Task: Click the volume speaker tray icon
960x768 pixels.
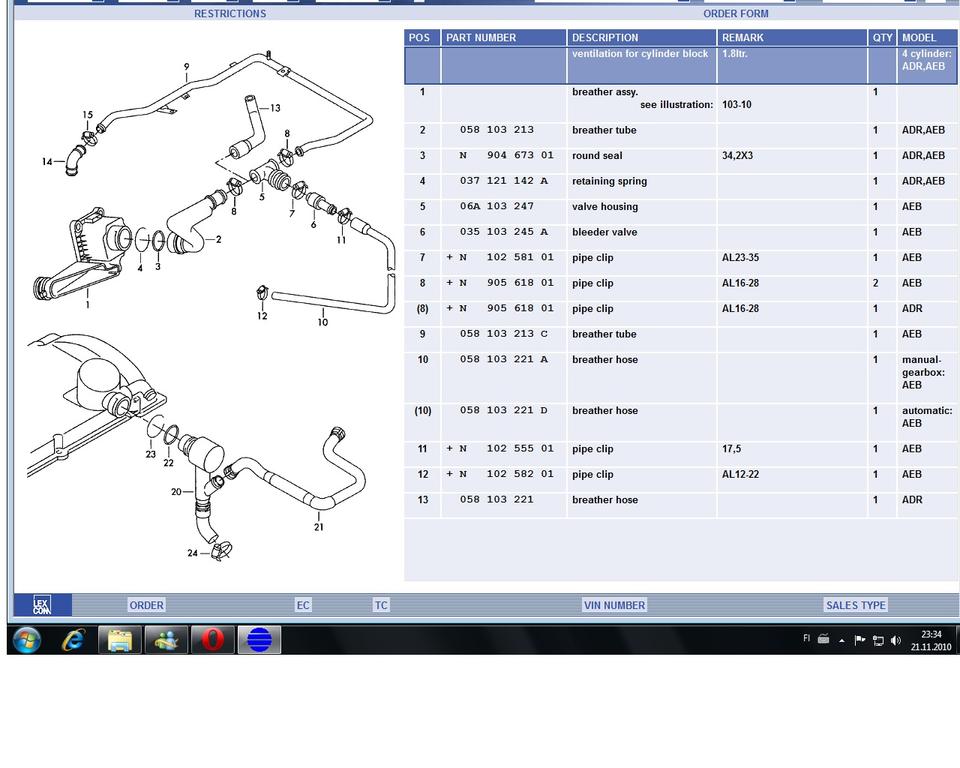Action: pyautogui.click(x=895, y=640)
